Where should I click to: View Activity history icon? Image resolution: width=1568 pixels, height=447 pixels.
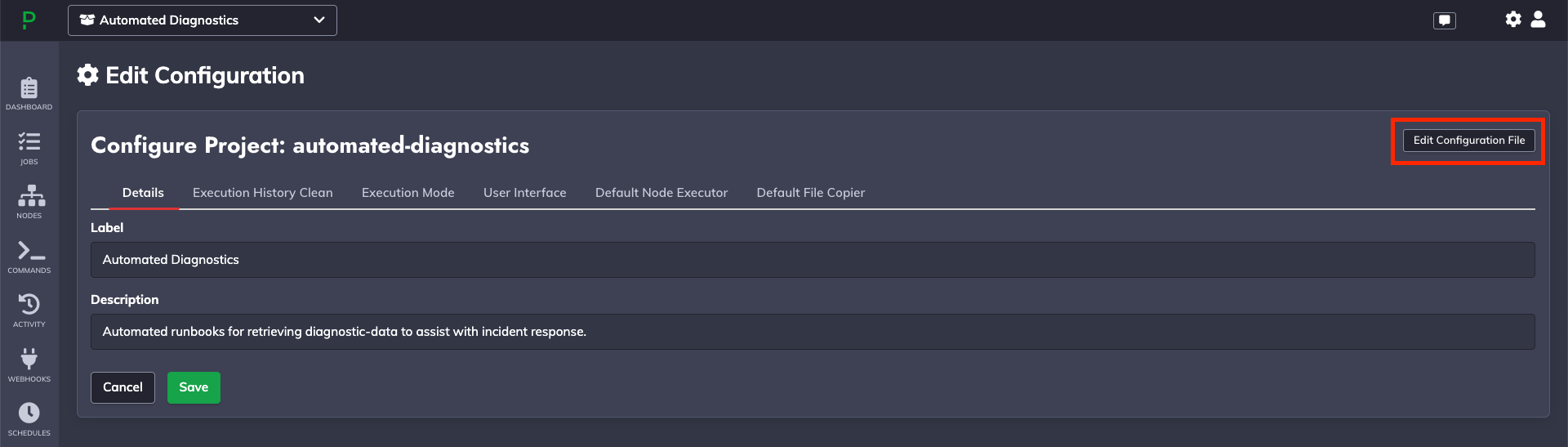pyautogui.click(x=29, y=311)
